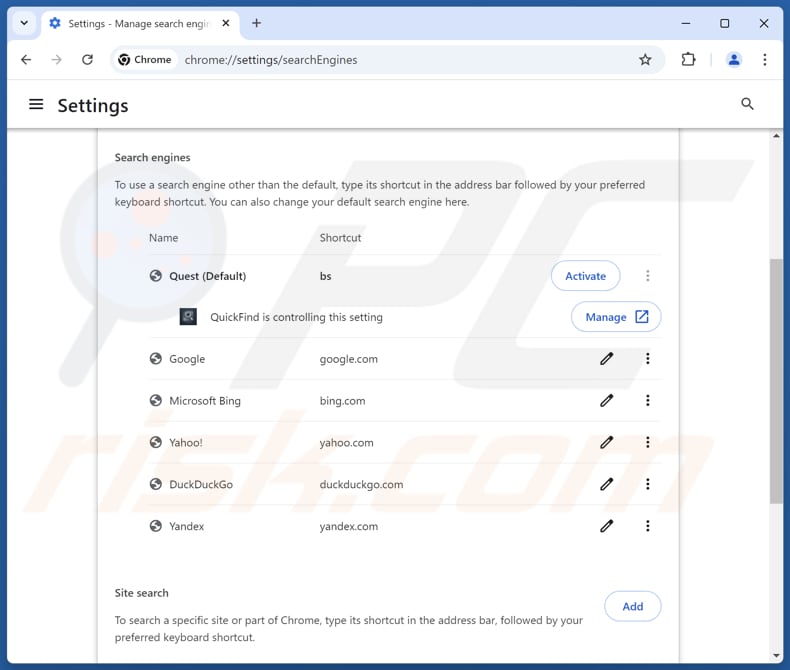Reload the page with the refresh icon

tap(87, 59)
